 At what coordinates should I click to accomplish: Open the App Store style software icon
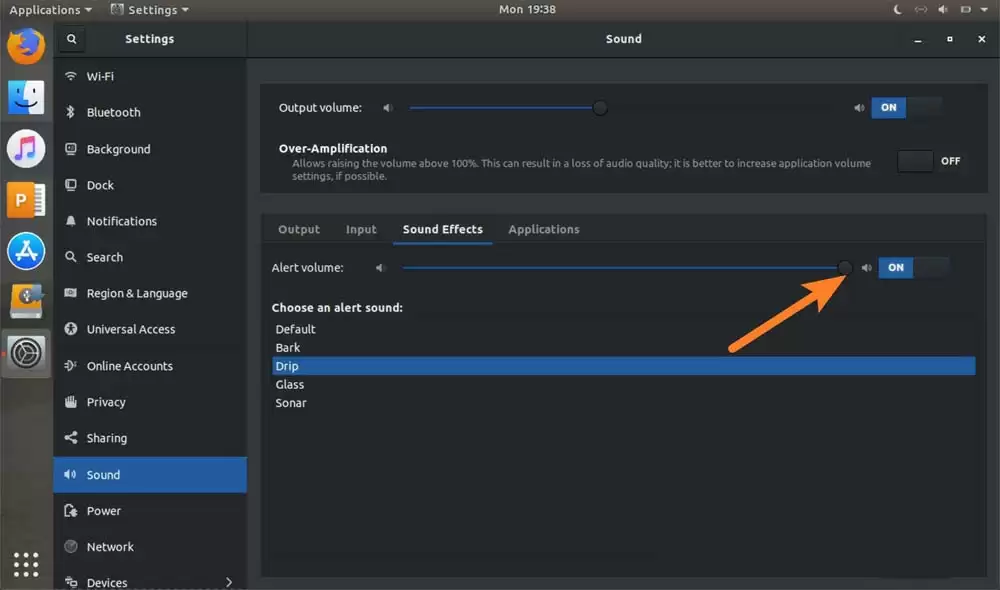[26, 251]
